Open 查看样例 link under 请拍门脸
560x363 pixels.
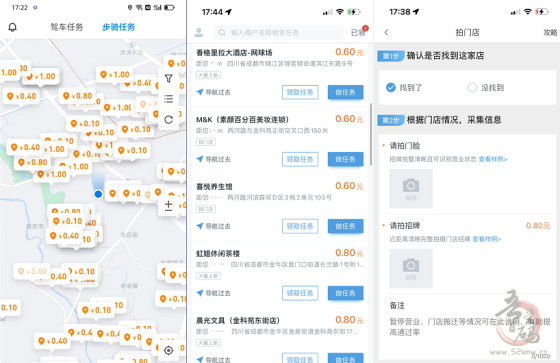click(493, 159)
